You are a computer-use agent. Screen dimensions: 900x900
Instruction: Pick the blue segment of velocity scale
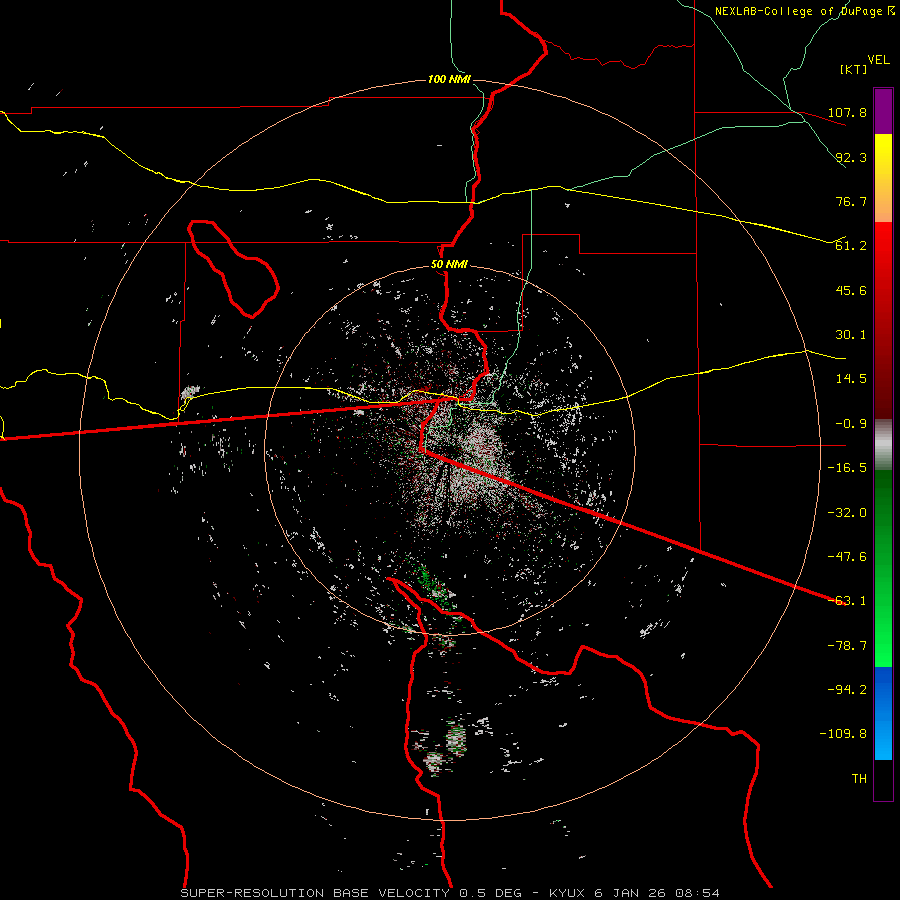tap(883, 713)
